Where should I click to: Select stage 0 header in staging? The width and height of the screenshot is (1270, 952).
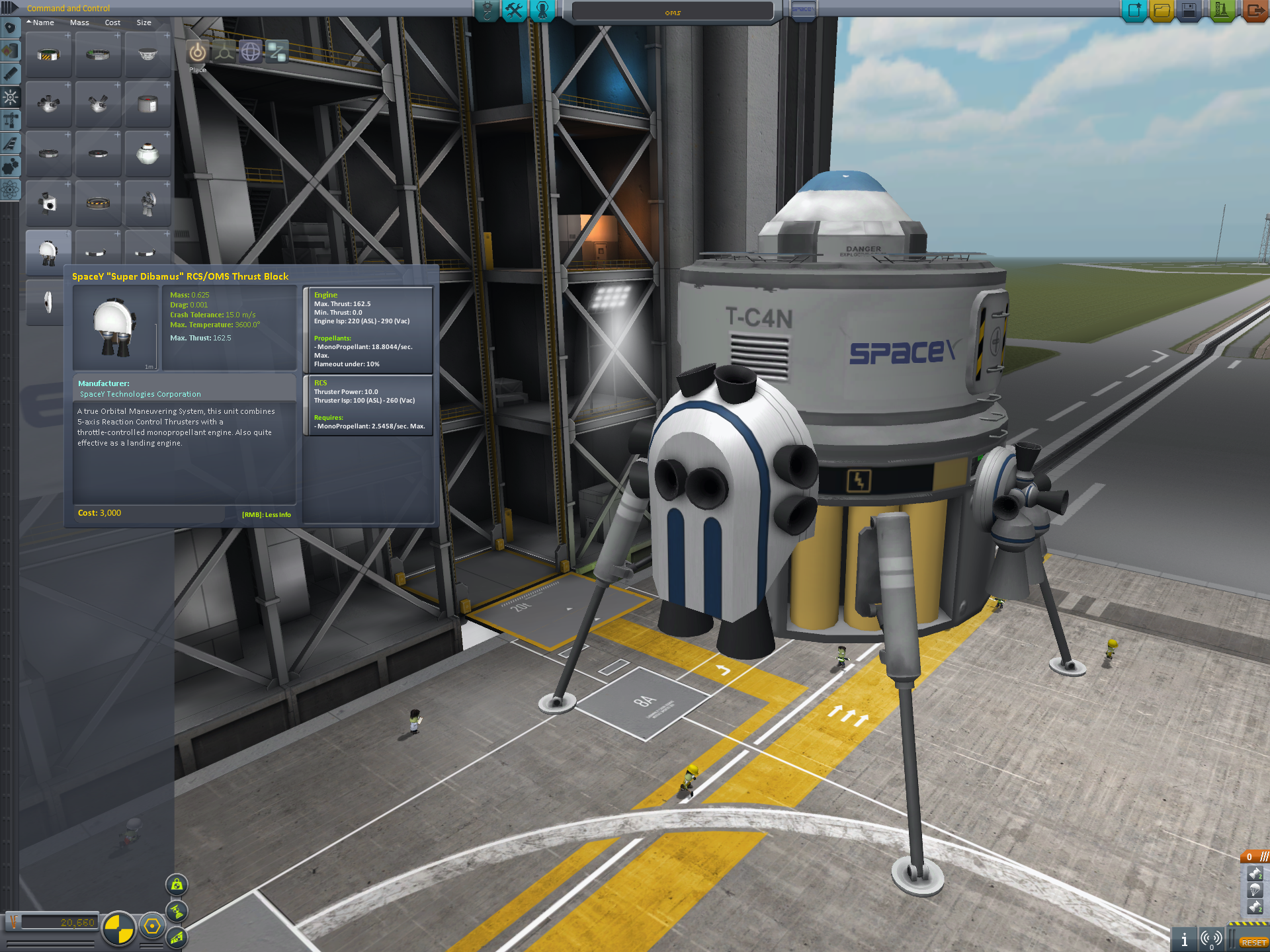point(1255,856)
